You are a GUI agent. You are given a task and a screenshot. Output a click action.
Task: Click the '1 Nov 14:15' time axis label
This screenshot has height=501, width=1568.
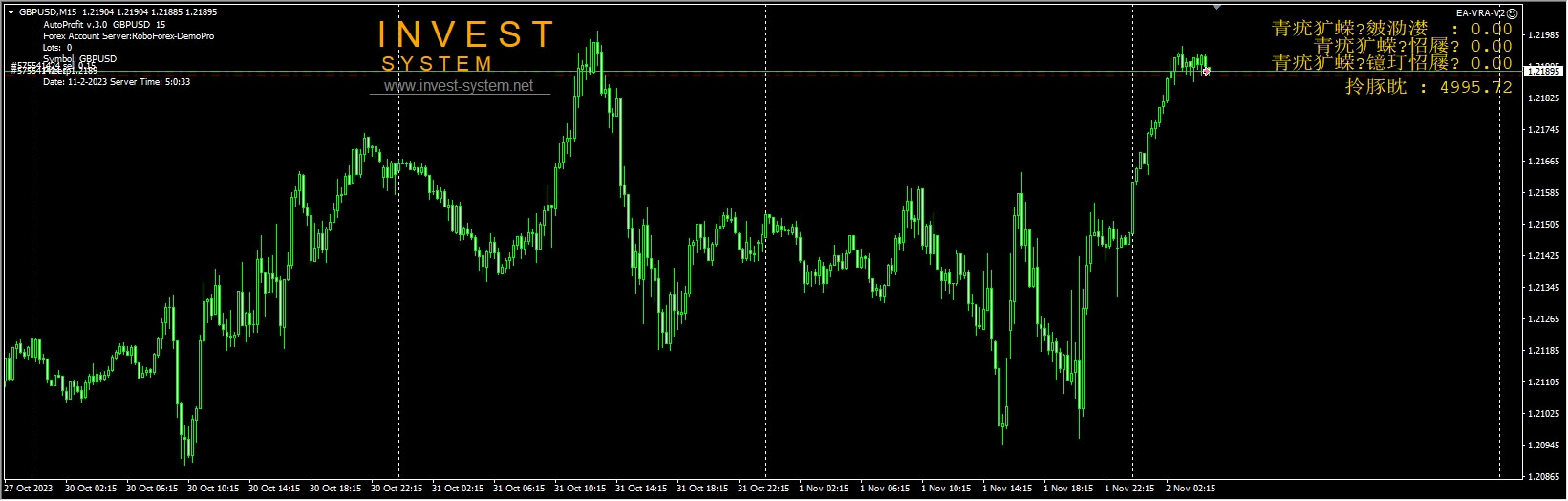tap(1007, 489)
